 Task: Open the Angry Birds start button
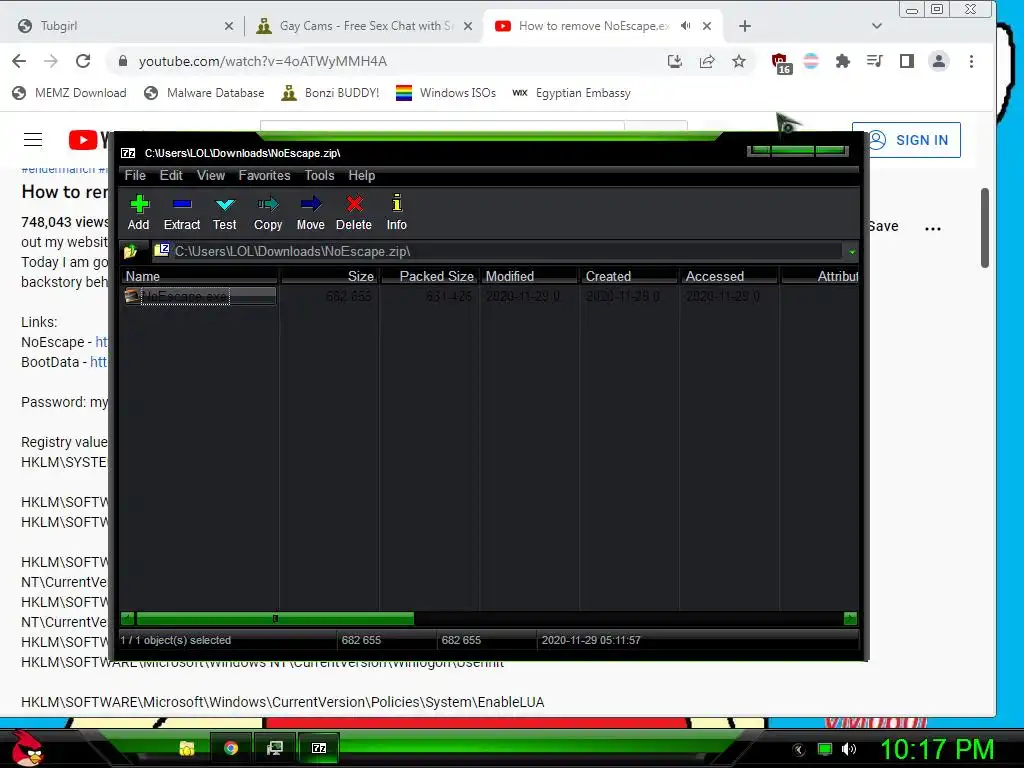coord(27,747)
